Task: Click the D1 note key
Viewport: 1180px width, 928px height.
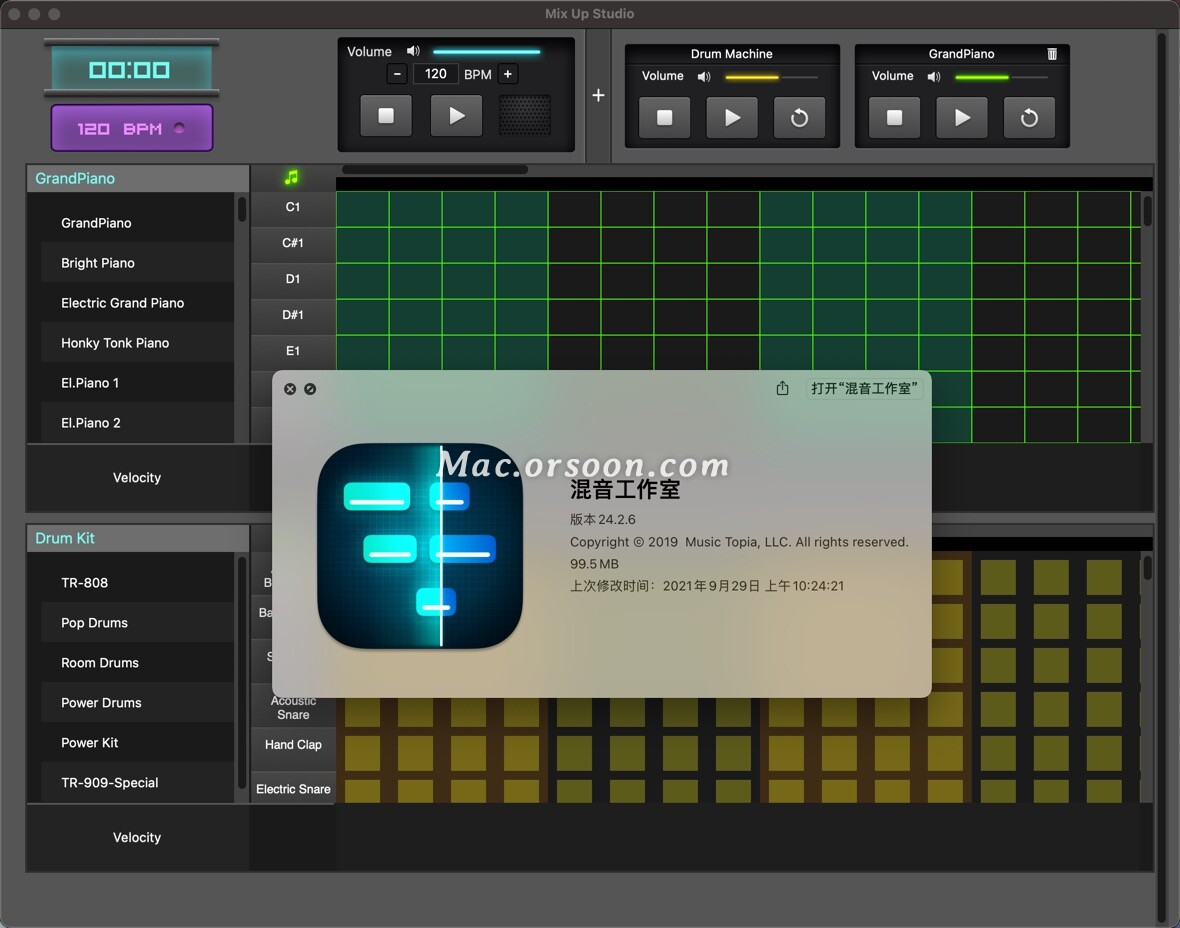Action: 293,279
